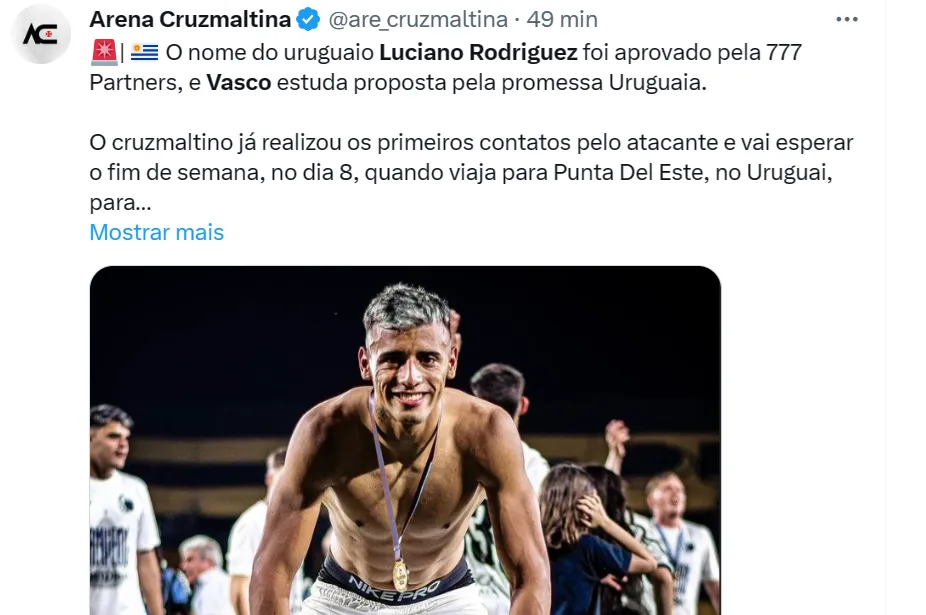The image size is (926, 615).
Task: Open the Arena Cruzmaltina display name link
Action: (x=190, y=19)
